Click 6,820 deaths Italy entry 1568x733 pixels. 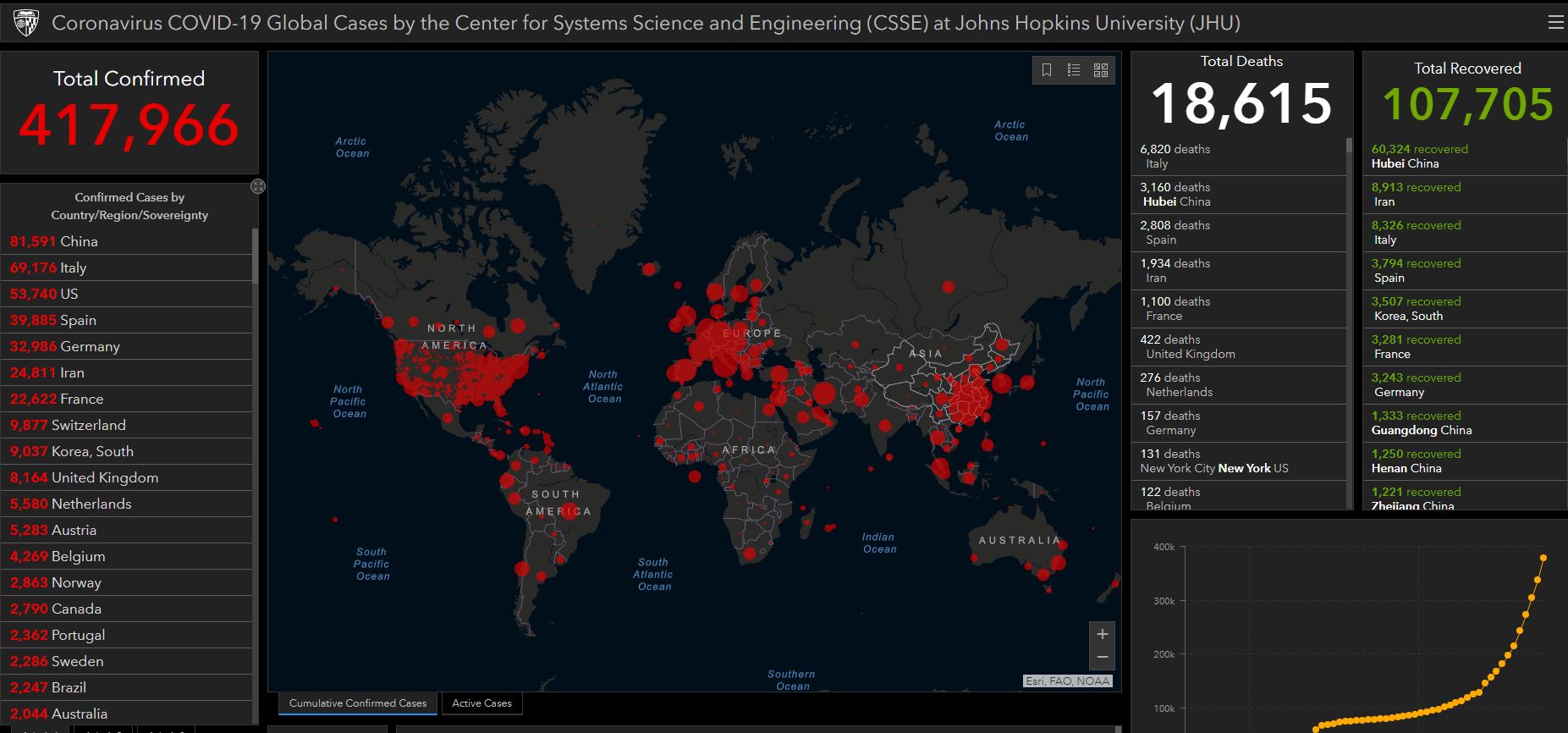pos(1238,157)
